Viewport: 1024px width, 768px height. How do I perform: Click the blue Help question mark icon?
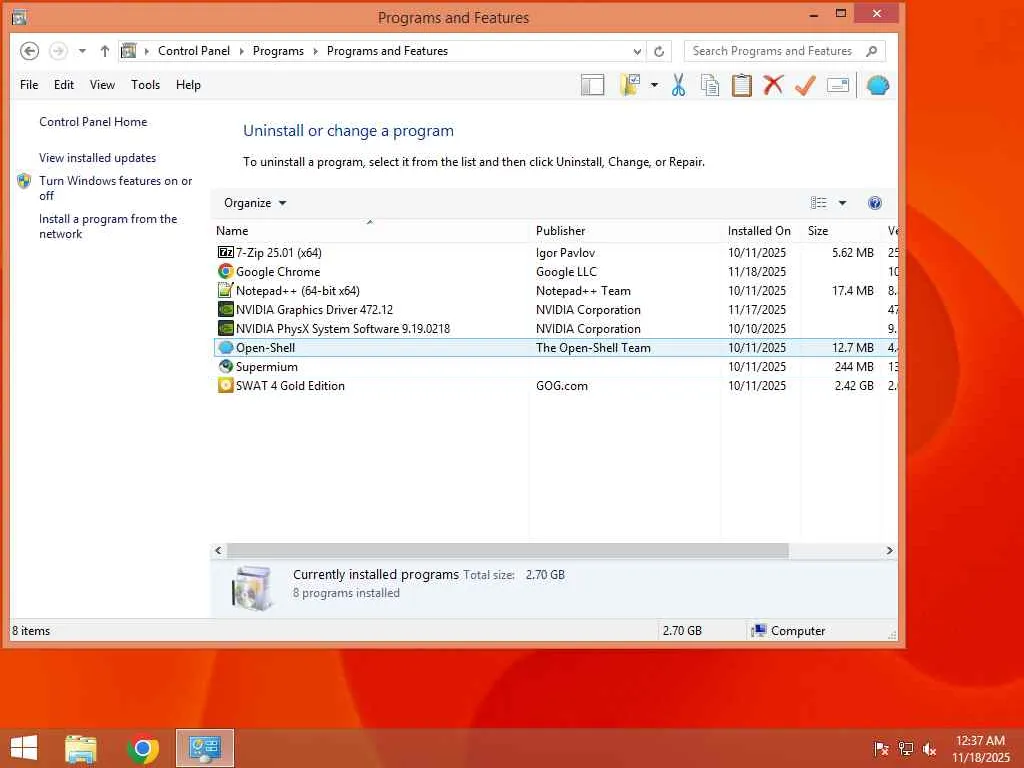[x=874, y=203]
